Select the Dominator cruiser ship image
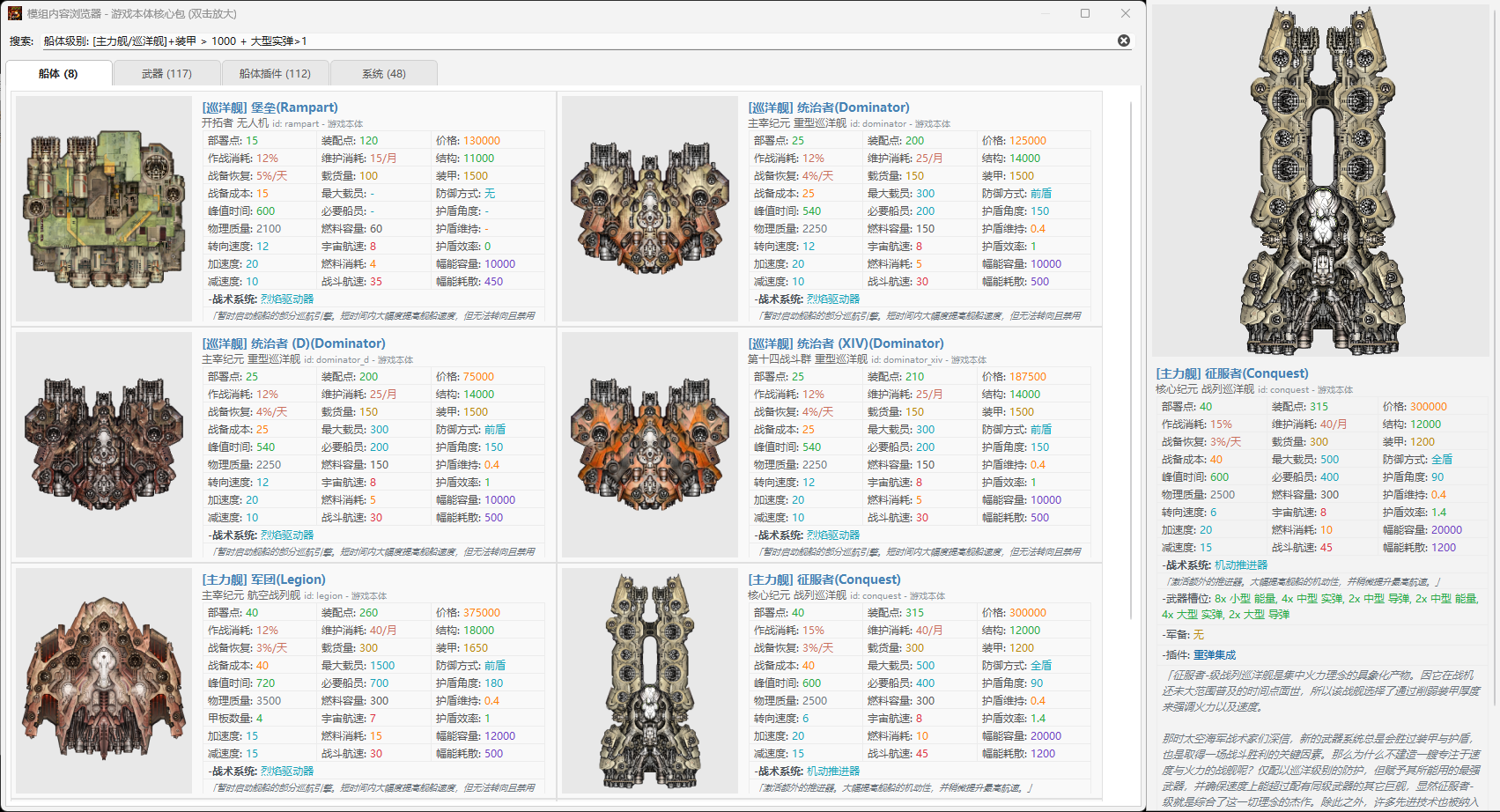Viewport: 1500px width, 812px height. (650, 209)
